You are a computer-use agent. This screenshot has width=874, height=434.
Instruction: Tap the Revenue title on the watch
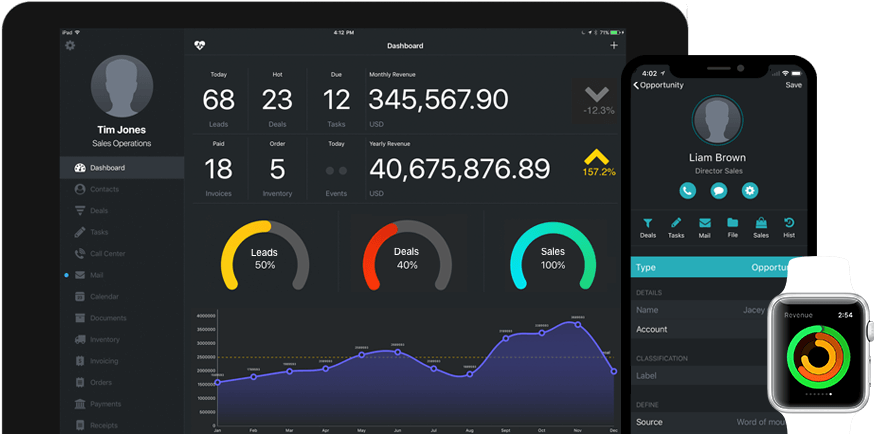[x=798, y=315]
